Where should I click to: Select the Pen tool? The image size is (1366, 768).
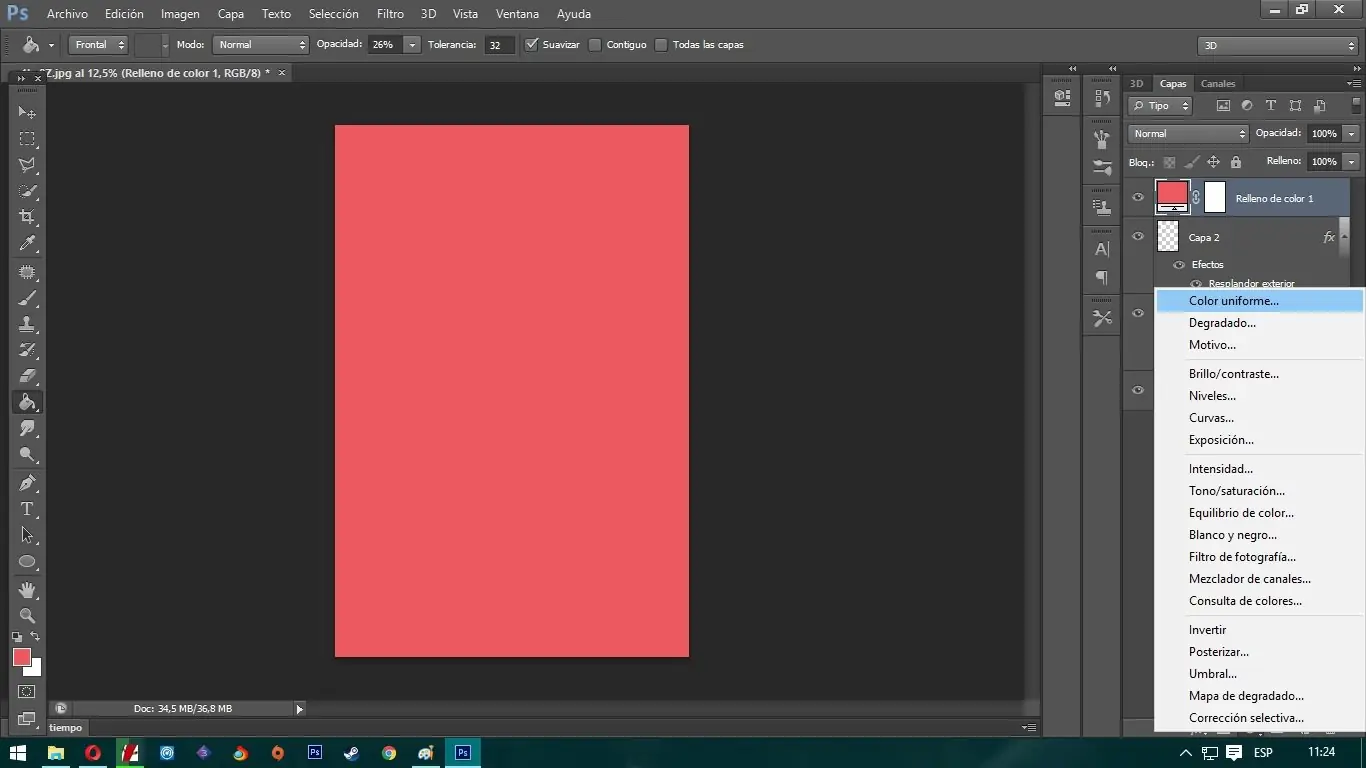coord(28,482)
